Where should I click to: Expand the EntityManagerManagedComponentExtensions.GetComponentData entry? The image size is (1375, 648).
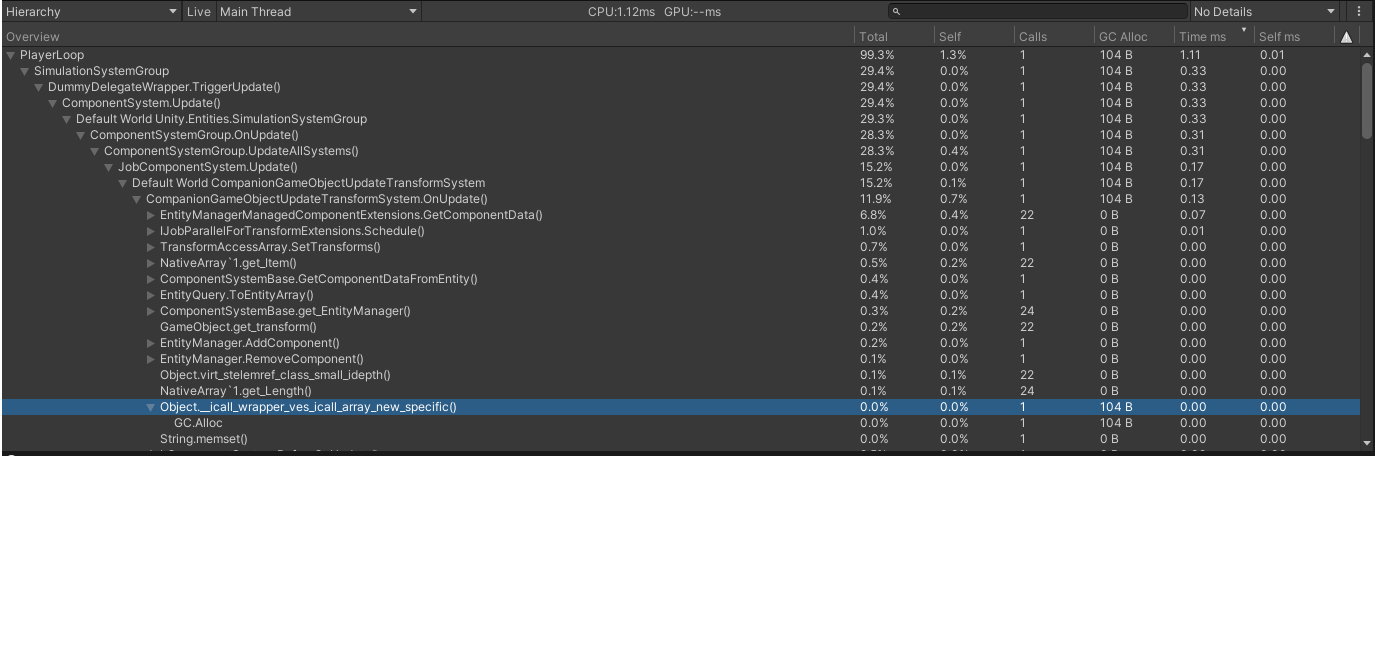pyautogui.click(x=150, y=215)
